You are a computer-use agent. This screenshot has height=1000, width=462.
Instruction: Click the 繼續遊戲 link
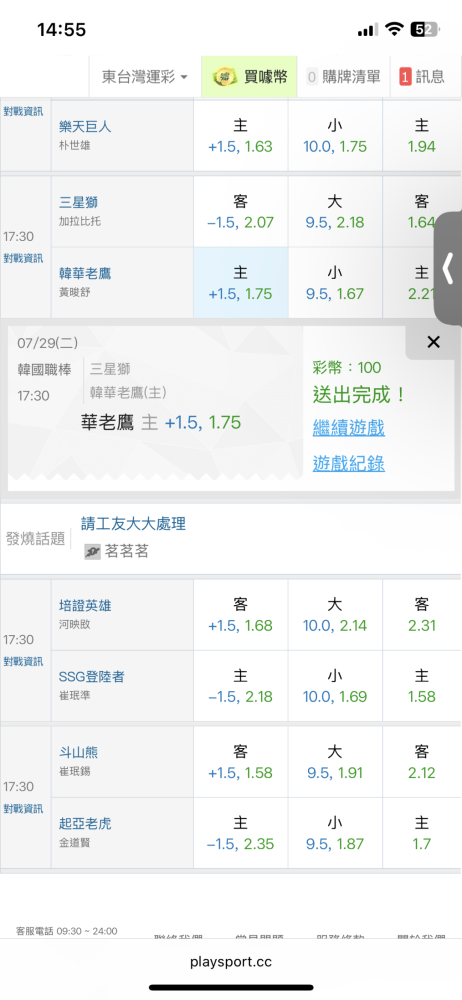tap(348, 427)
